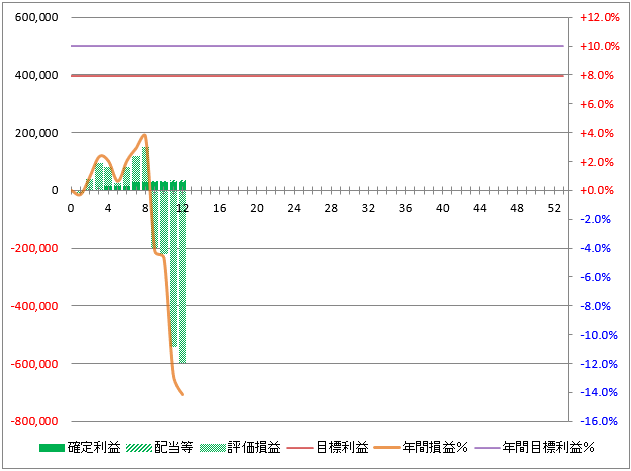Click right axis label -2.0%

(596, 219)
